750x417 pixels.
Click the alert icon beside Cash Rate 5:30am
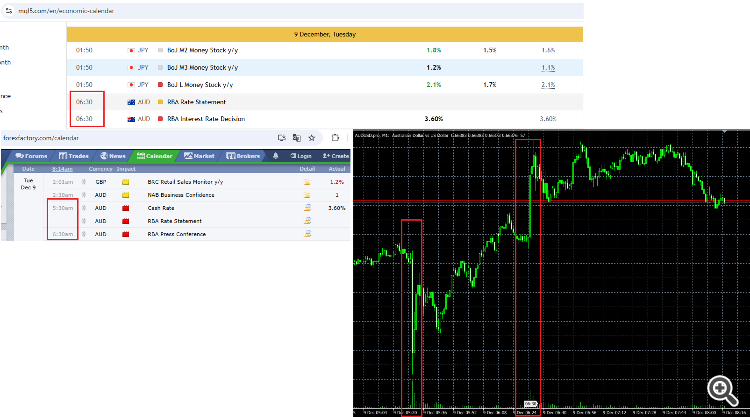[x=84, y=208]
